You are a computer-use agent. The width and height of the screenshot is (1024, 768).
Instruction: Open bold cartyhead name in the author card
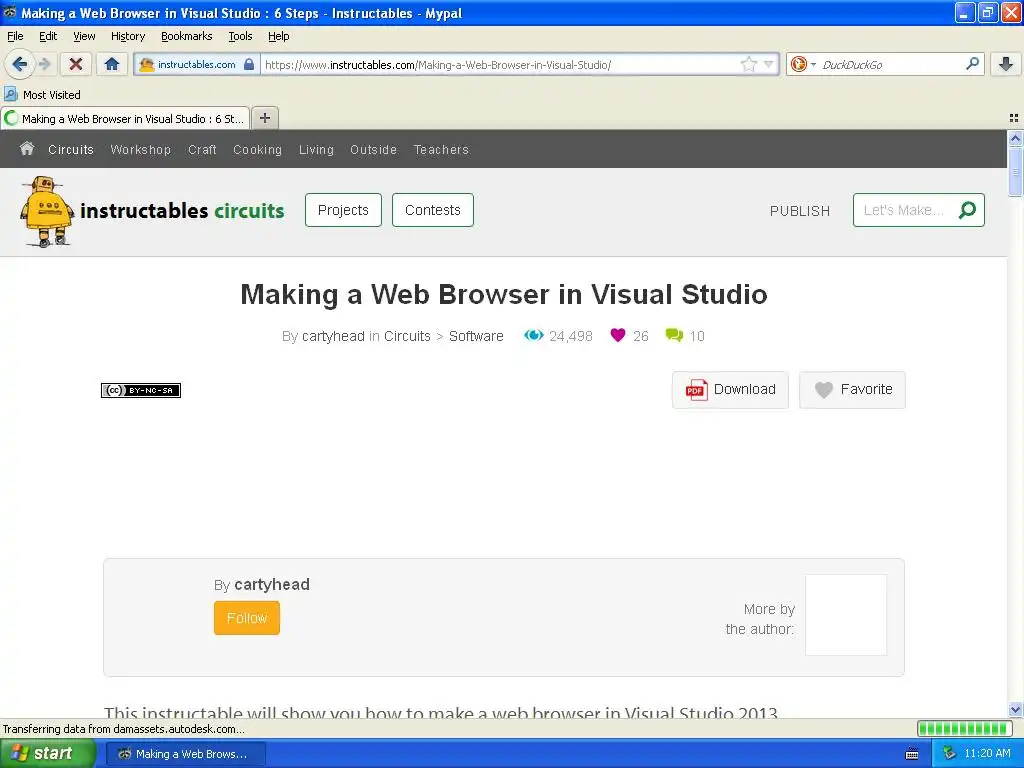pyautogui.click(x=272, y=584)
